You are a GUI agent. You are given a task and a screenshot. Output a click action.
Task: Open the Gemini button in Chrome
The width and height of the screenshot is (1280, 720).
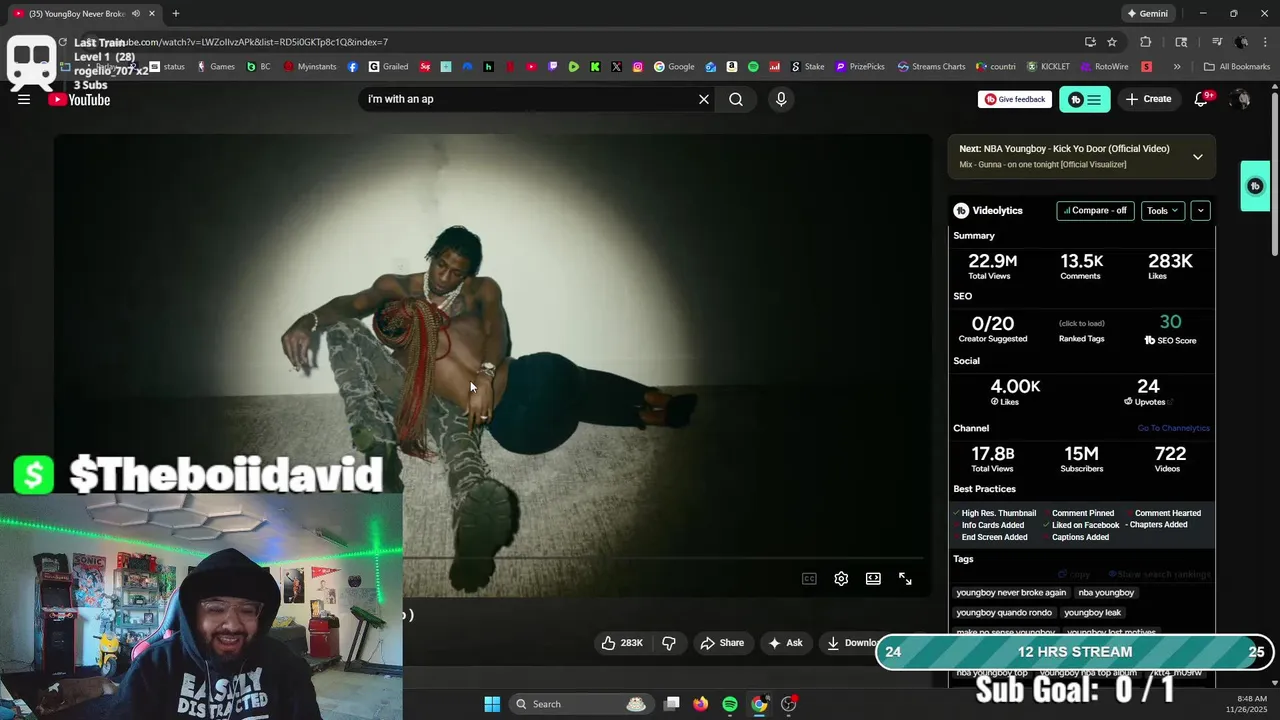1147,13
